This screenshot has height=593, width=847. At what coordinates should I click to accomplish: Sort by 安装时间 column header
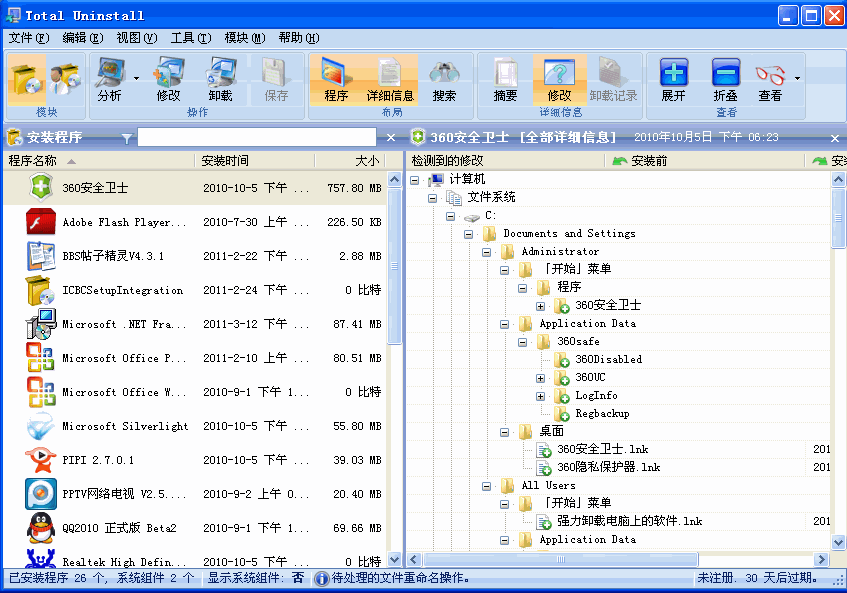[254, 160]
